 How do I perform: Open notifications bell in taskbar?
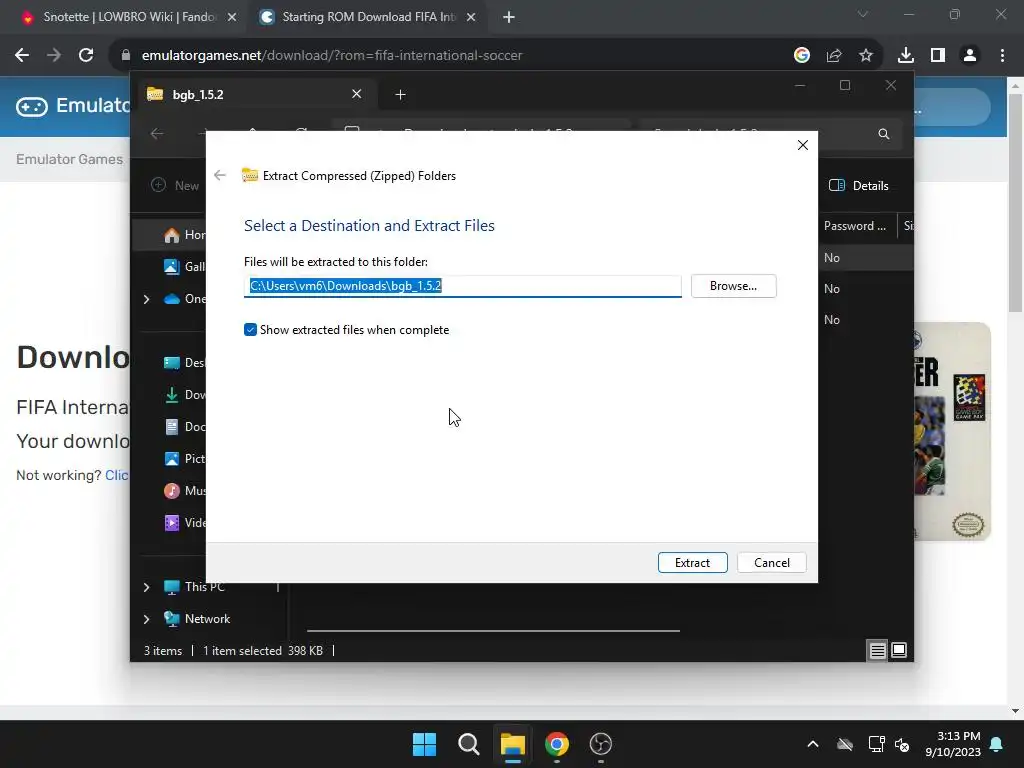point(997,744)
